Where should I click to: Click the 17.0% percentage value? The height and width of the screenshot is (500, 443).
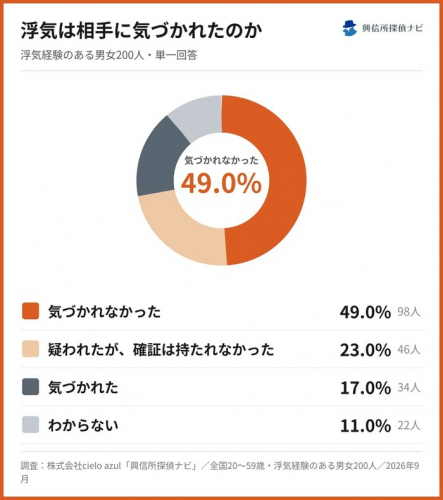[365, 388]
